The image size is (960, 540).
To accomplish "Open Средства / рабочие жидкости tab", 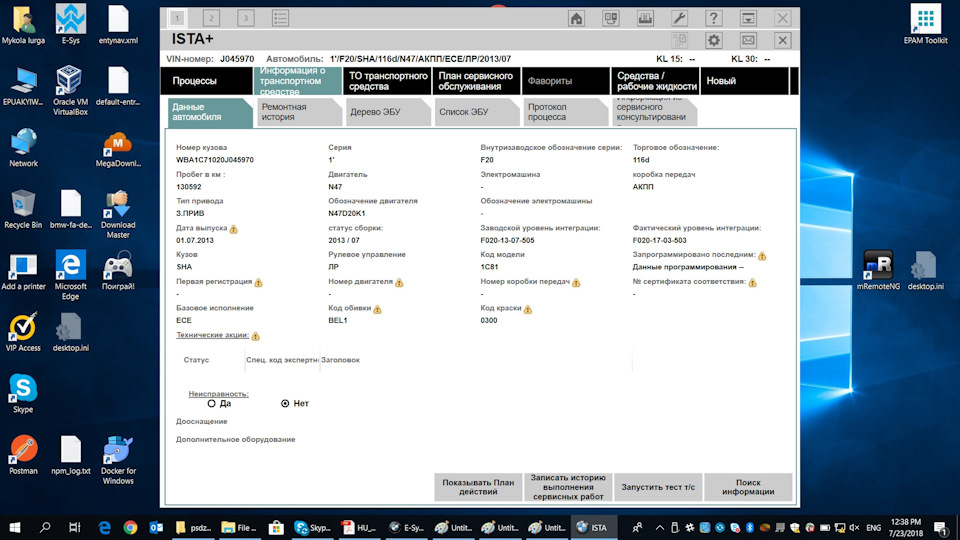I will (x=655, y=81).
